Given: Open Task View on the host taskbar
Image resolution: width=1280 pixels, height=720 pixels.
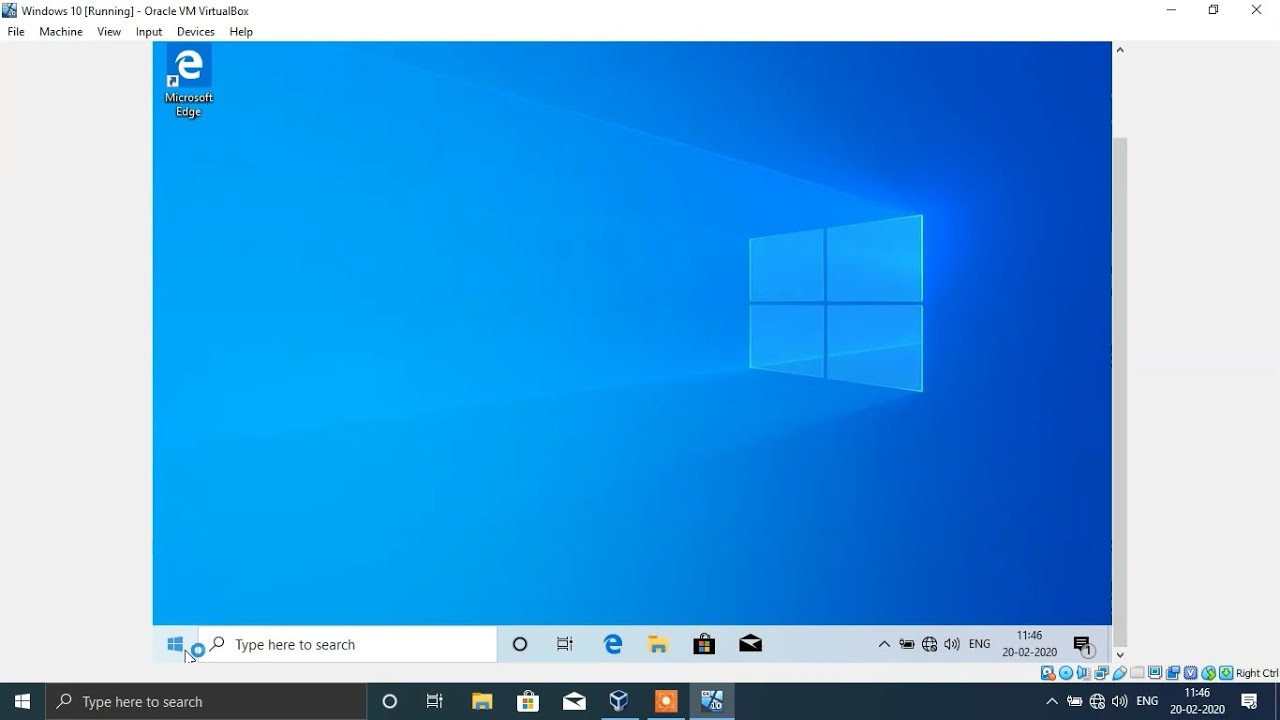Looking at the screenshot, I should (435, 702).
